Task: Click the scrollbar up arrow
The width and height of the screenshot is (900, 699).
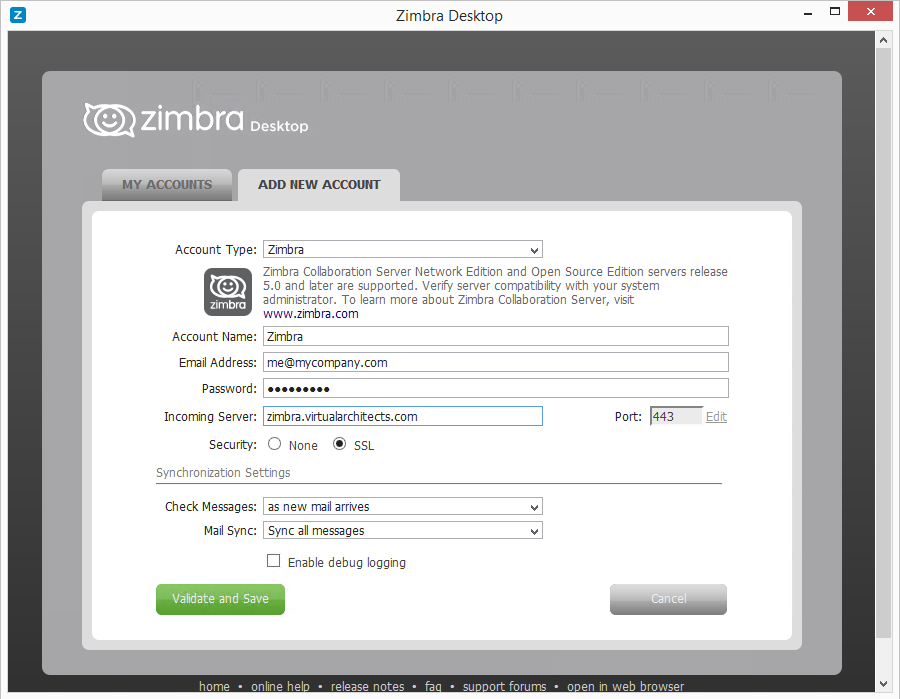Action: click(x=883, y=40)
